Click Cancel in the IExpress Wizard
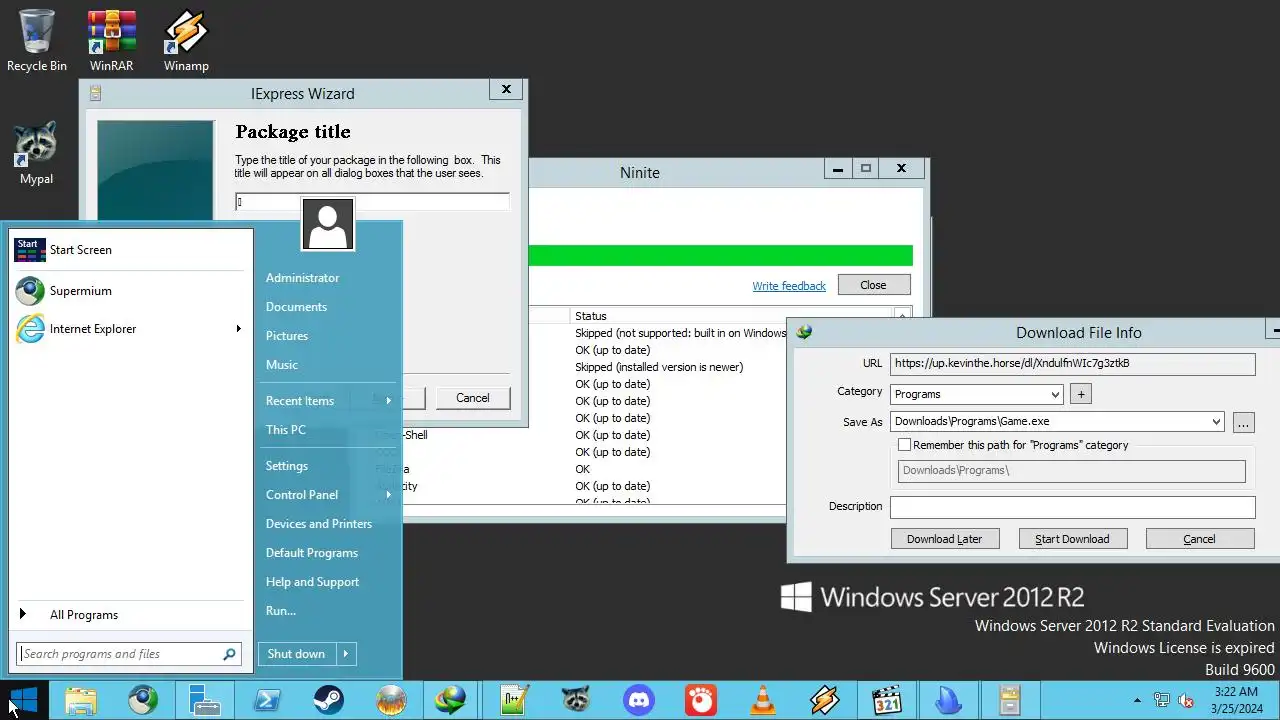This screenshot has height=720, width=1280. pos(473,398)
